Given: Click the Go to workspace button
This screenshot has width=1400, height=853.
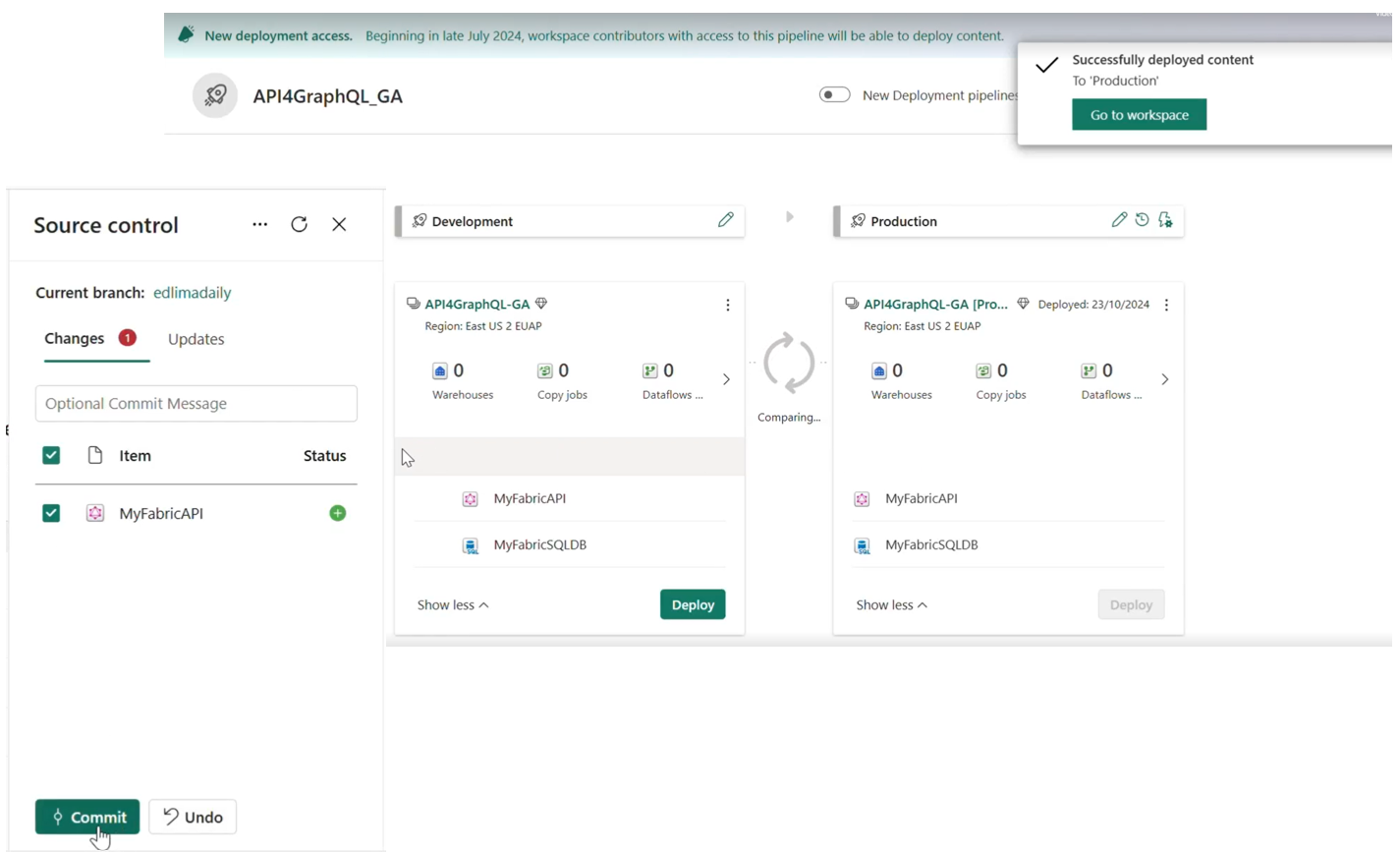Looking at the screenshot, I should click(1139, 114).
